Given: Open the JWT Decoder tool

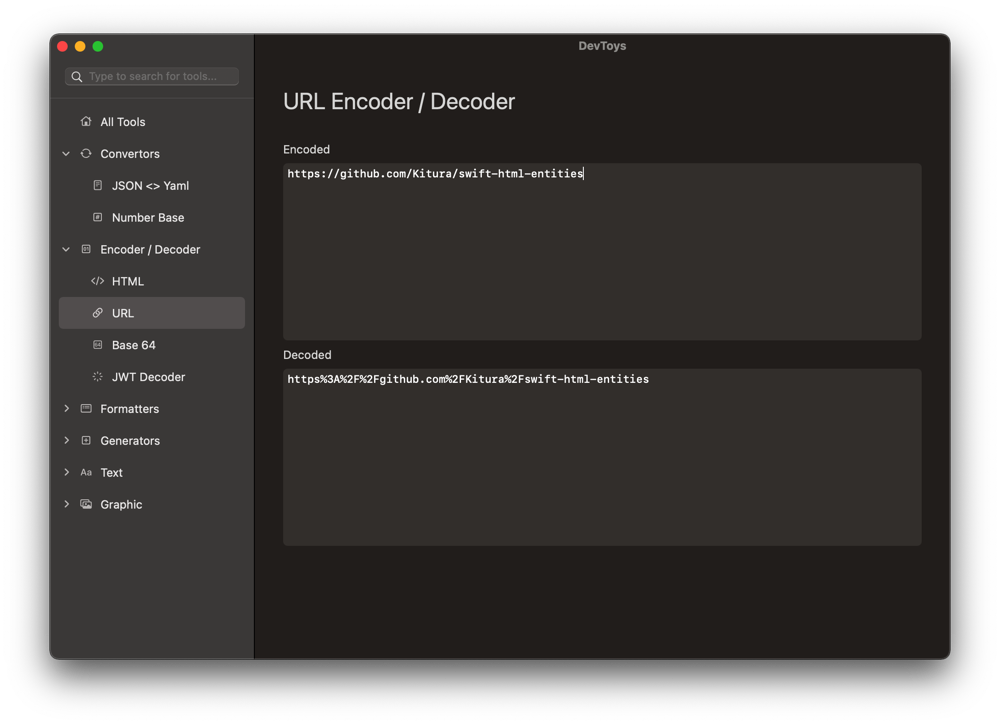Looking at the screenshot, I should point(148,377).
